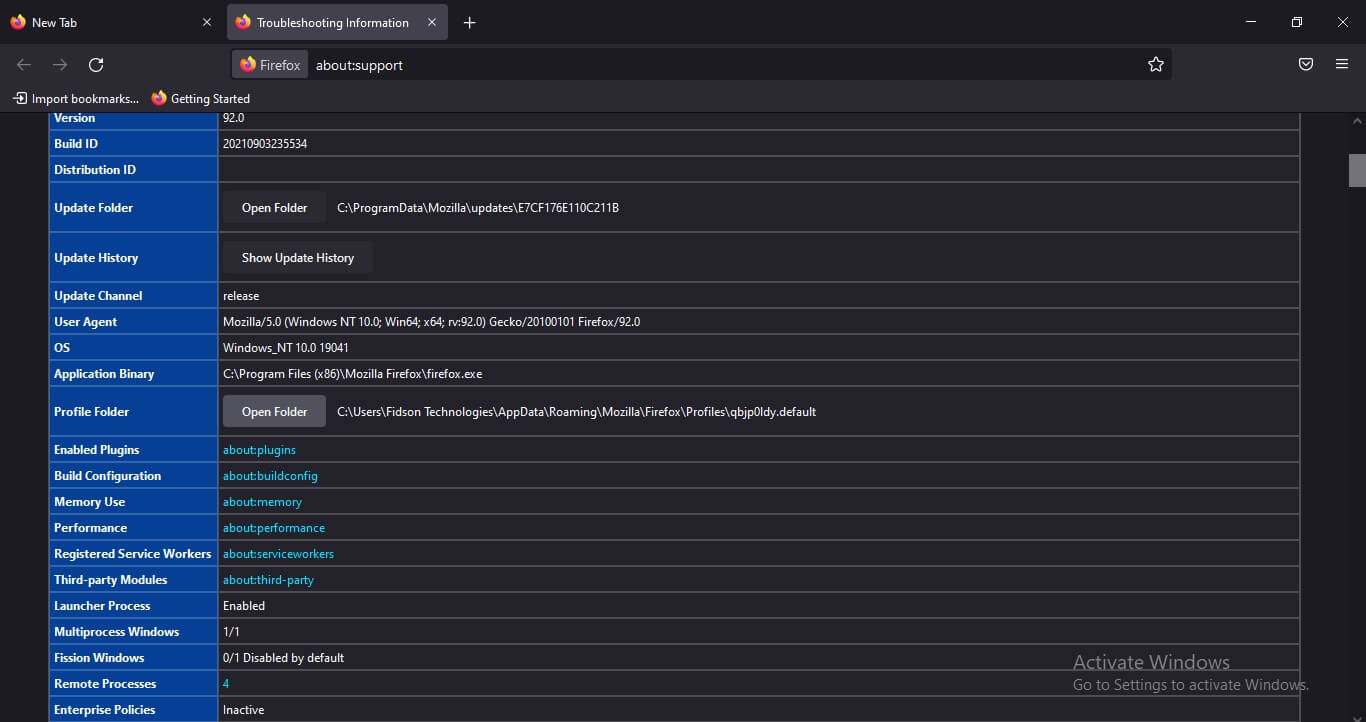Open a new tab with the plus icon

coord(470,23)
